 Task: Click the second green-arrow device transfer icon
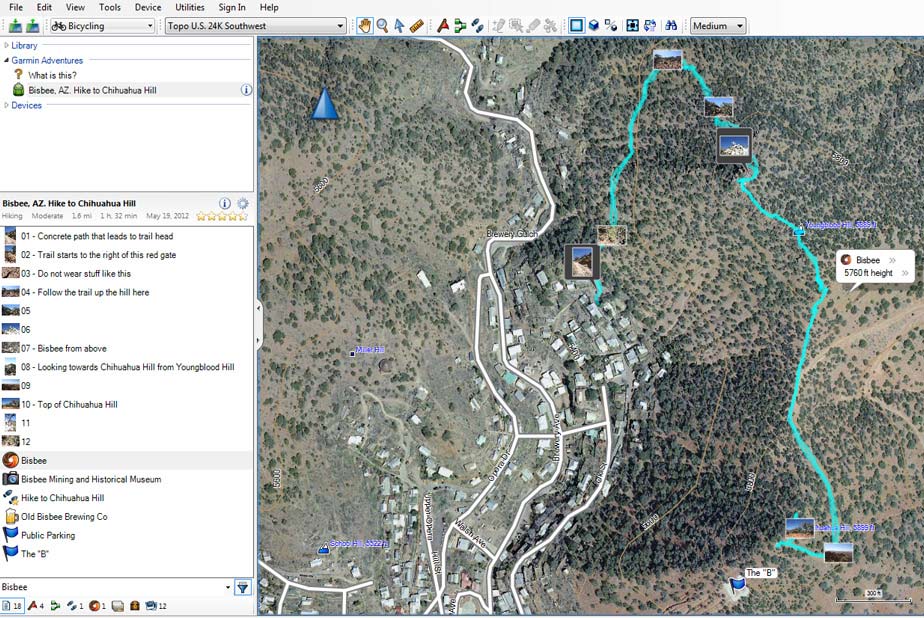[33, 26]
